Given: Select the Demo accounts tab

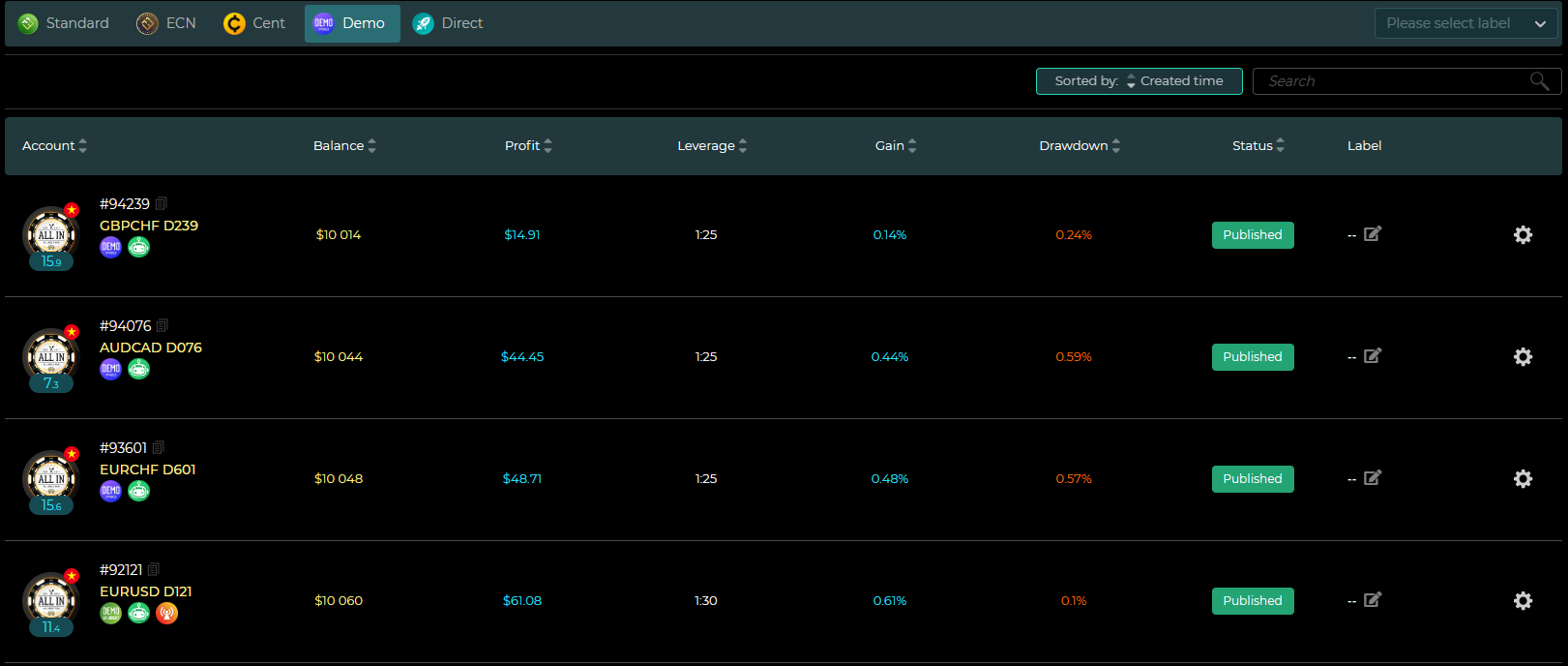Looking at the screenshot, I should click(x=352, y=23).
